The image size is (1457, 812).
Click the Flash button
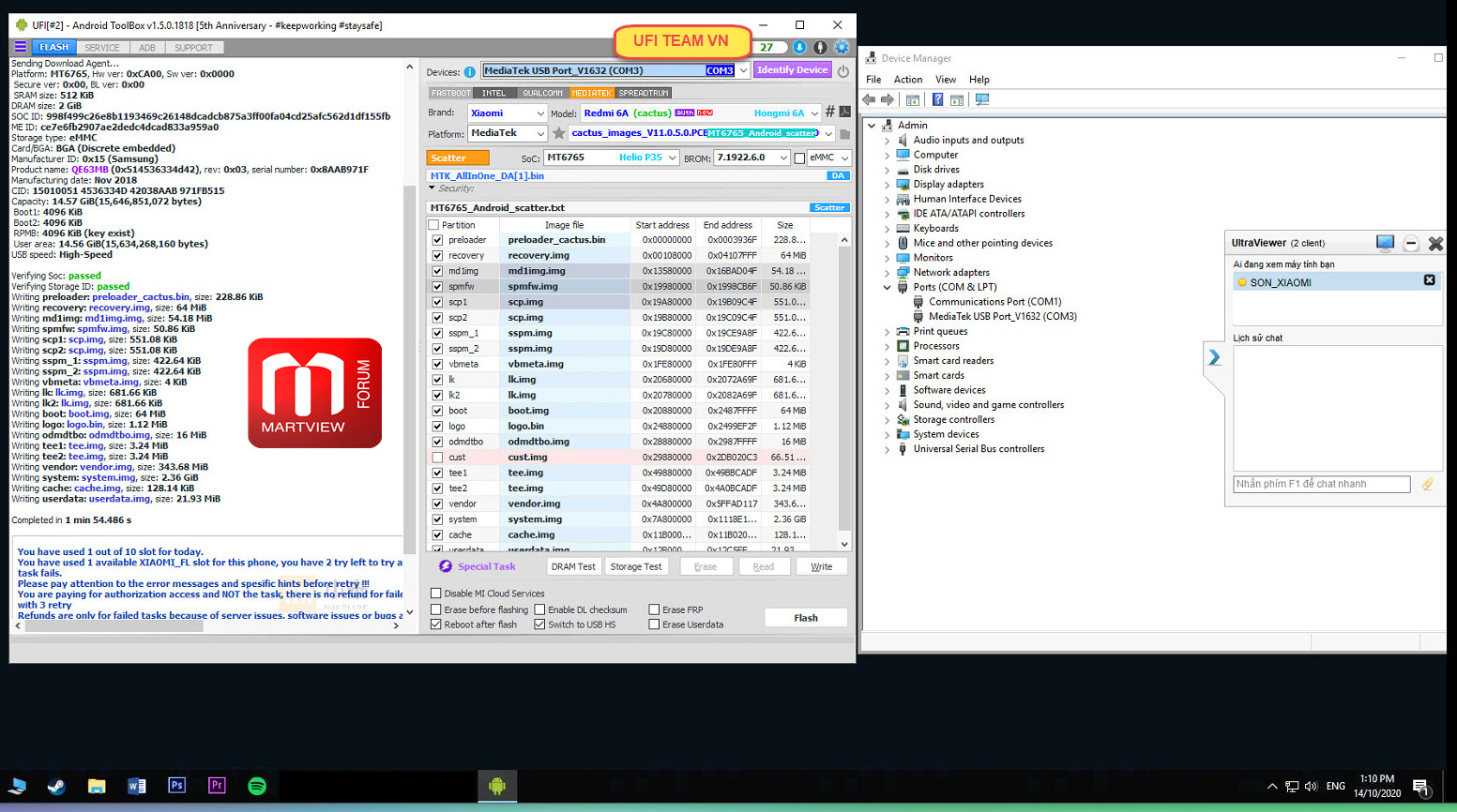pyautogui.click(x=806, y=618)
